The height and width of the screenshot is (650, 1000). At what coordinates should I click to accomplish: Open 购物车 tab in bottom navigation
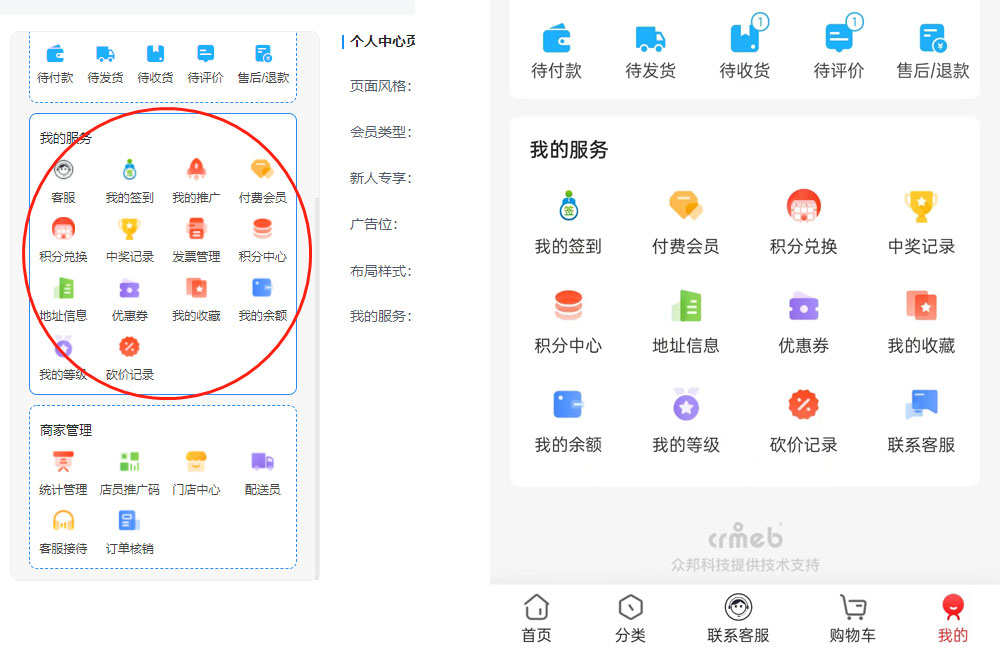click(853, 618)
